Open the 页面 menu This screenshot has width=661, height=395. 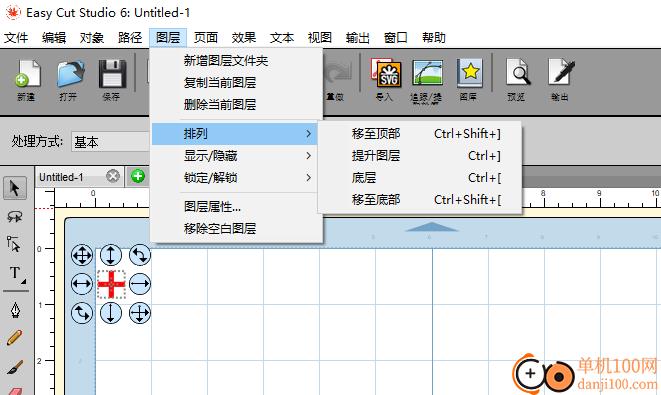tap(206, 38)
